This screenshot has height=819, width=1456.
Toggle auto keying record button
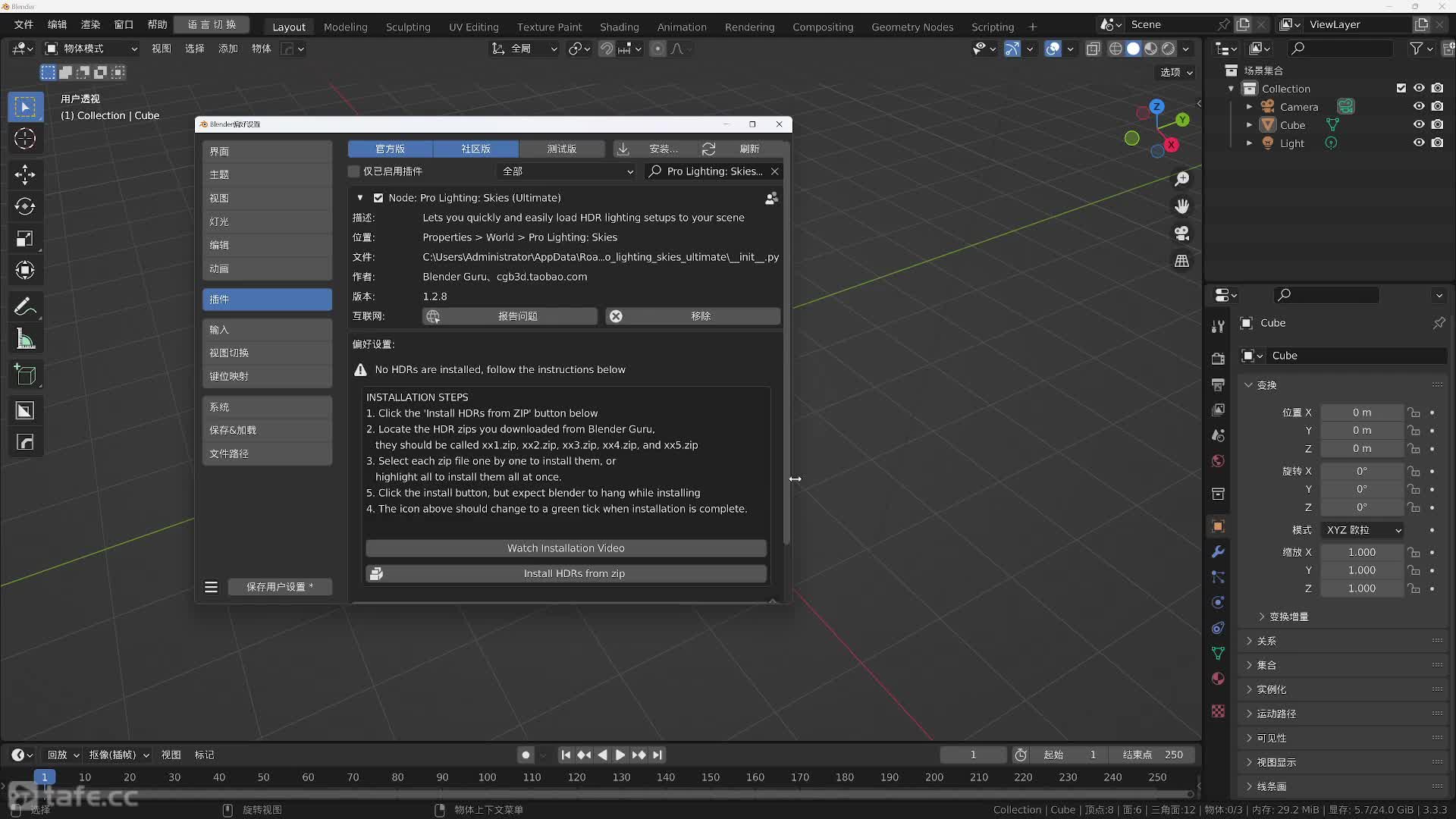tap(526, 755)
